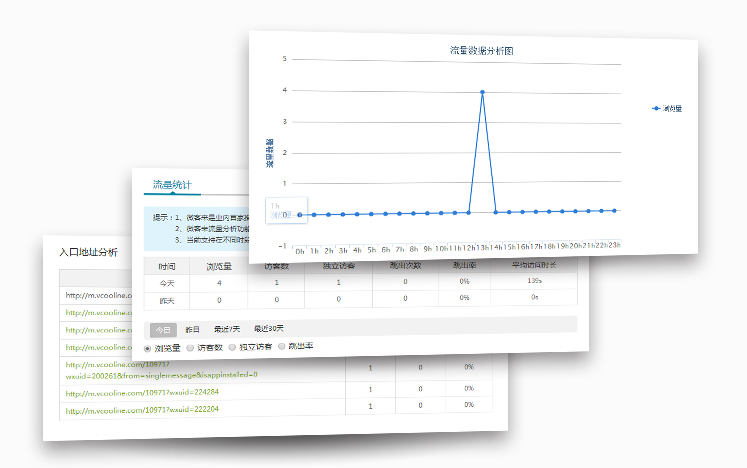Open the wxuid=222204 entry URL link
747x468 pixels.
pyautogui.click(x=138, y=409)
